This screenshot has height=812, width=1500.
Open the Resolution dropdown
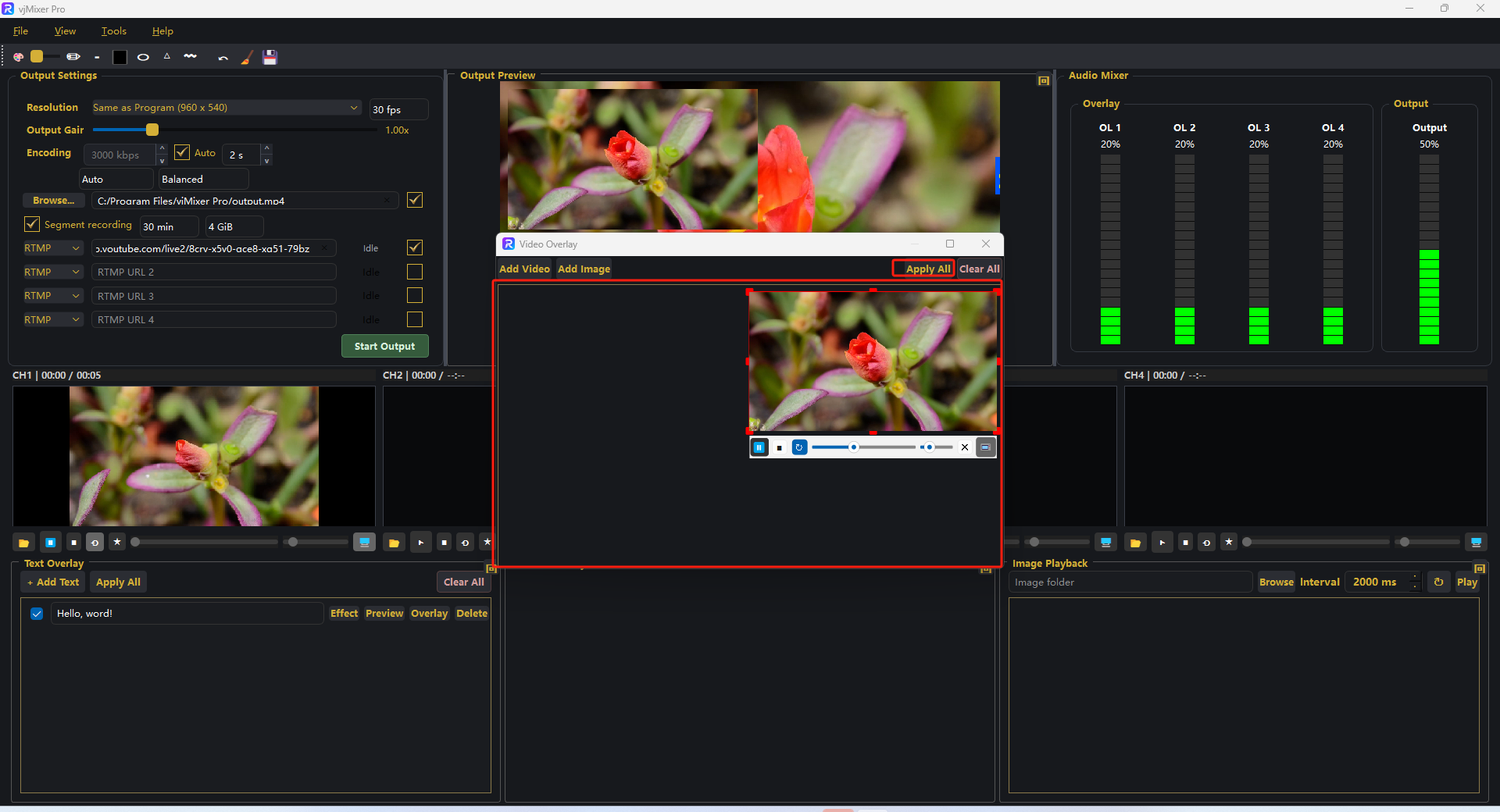click(227, 108)
